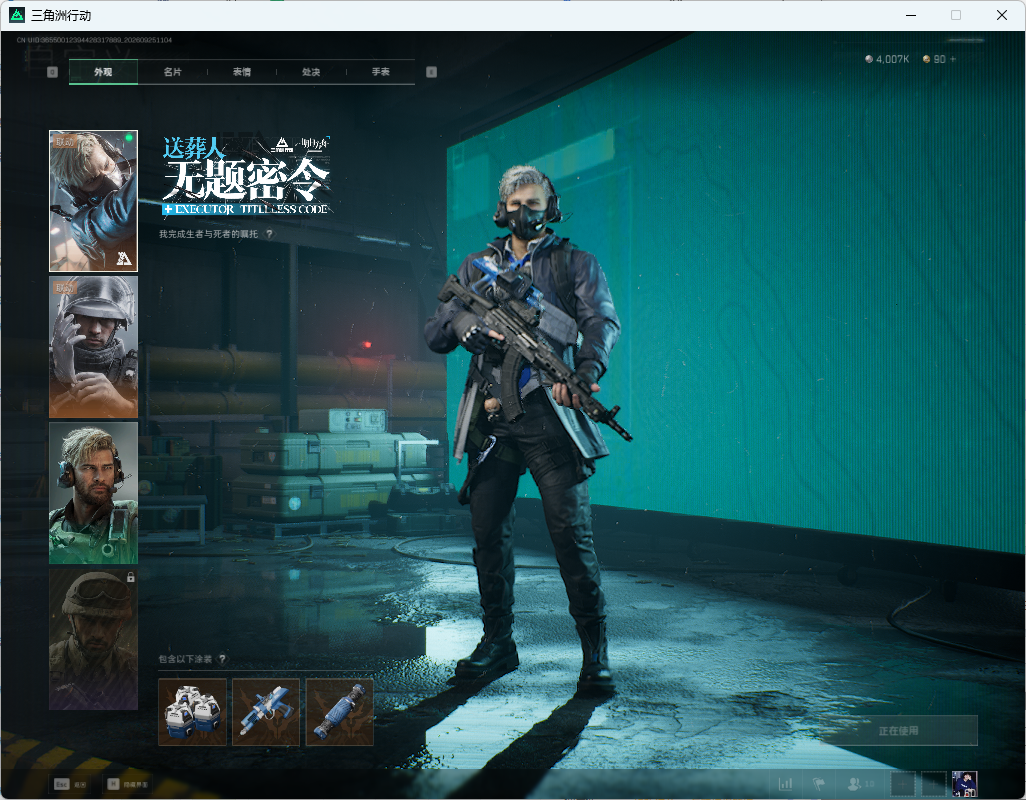The height and width of the screenshot is (800, 1026).
Task: Minimize the 三角洲行动 window
Action: pyautogui.click(x=911, y=15)
